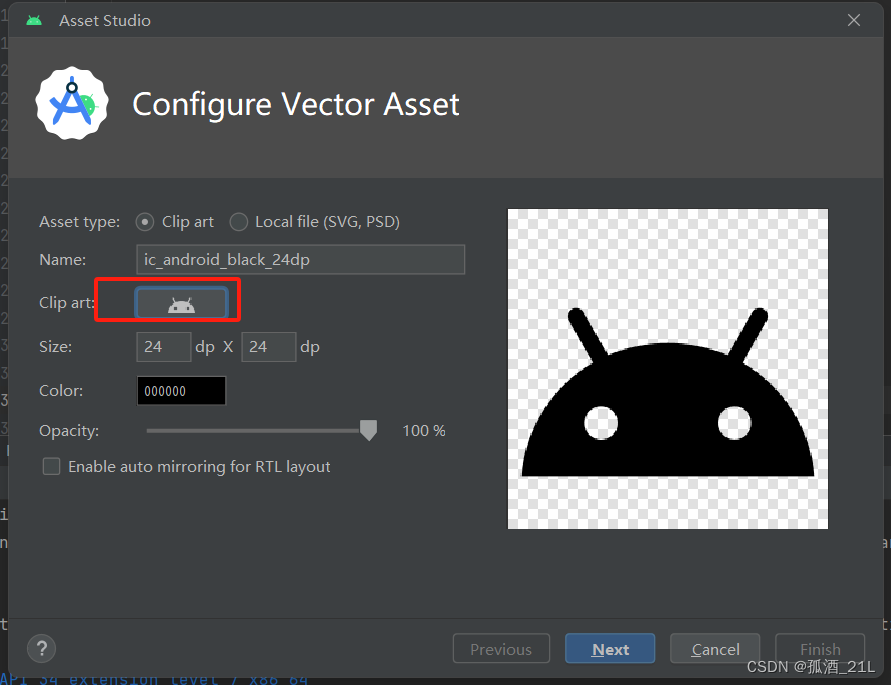
Task: Click the Cancel button
Action: click(x=715, y=649)
